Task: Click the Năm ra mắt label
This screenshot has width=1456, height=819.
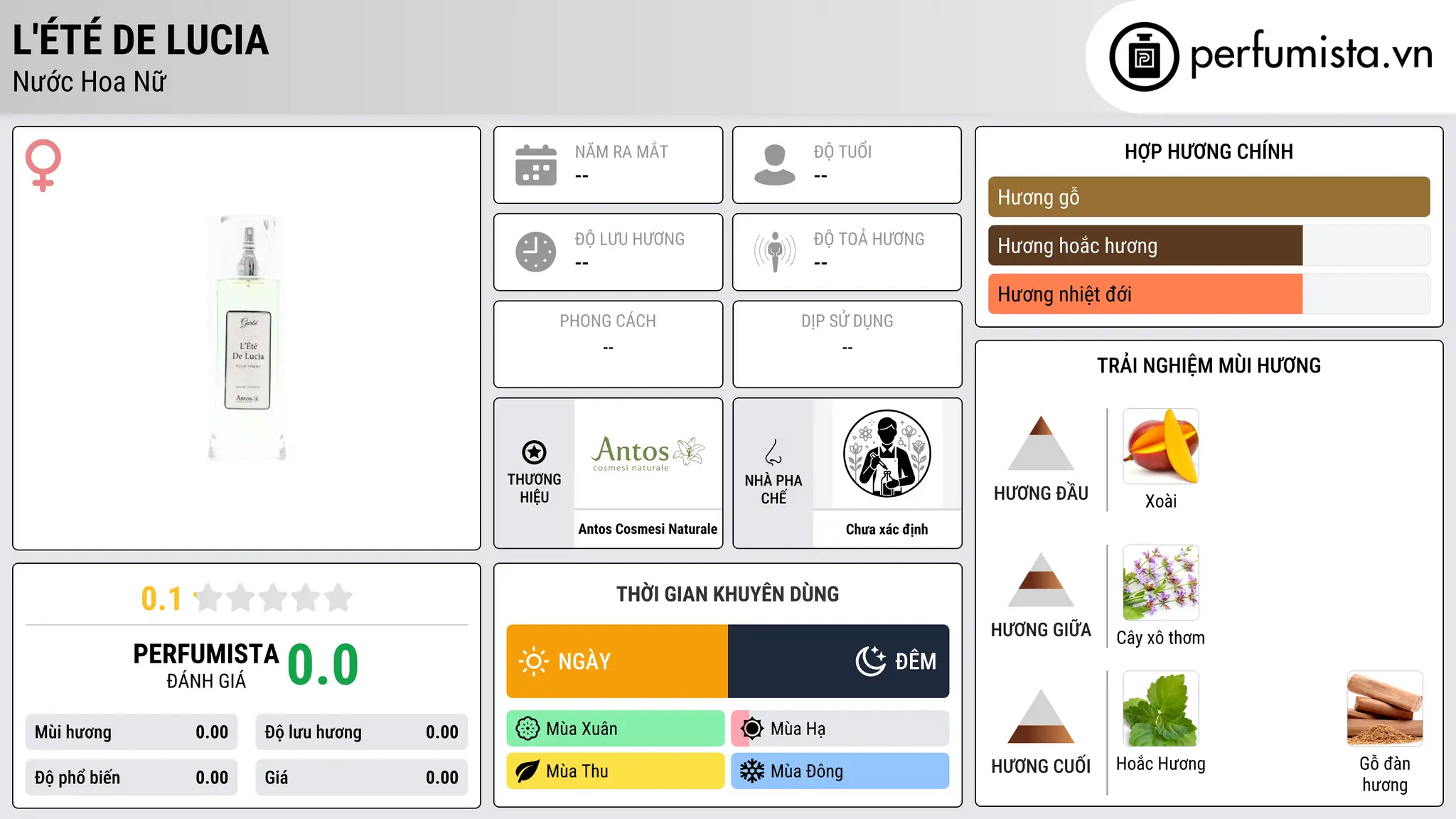Action: [x=621, y=151]
